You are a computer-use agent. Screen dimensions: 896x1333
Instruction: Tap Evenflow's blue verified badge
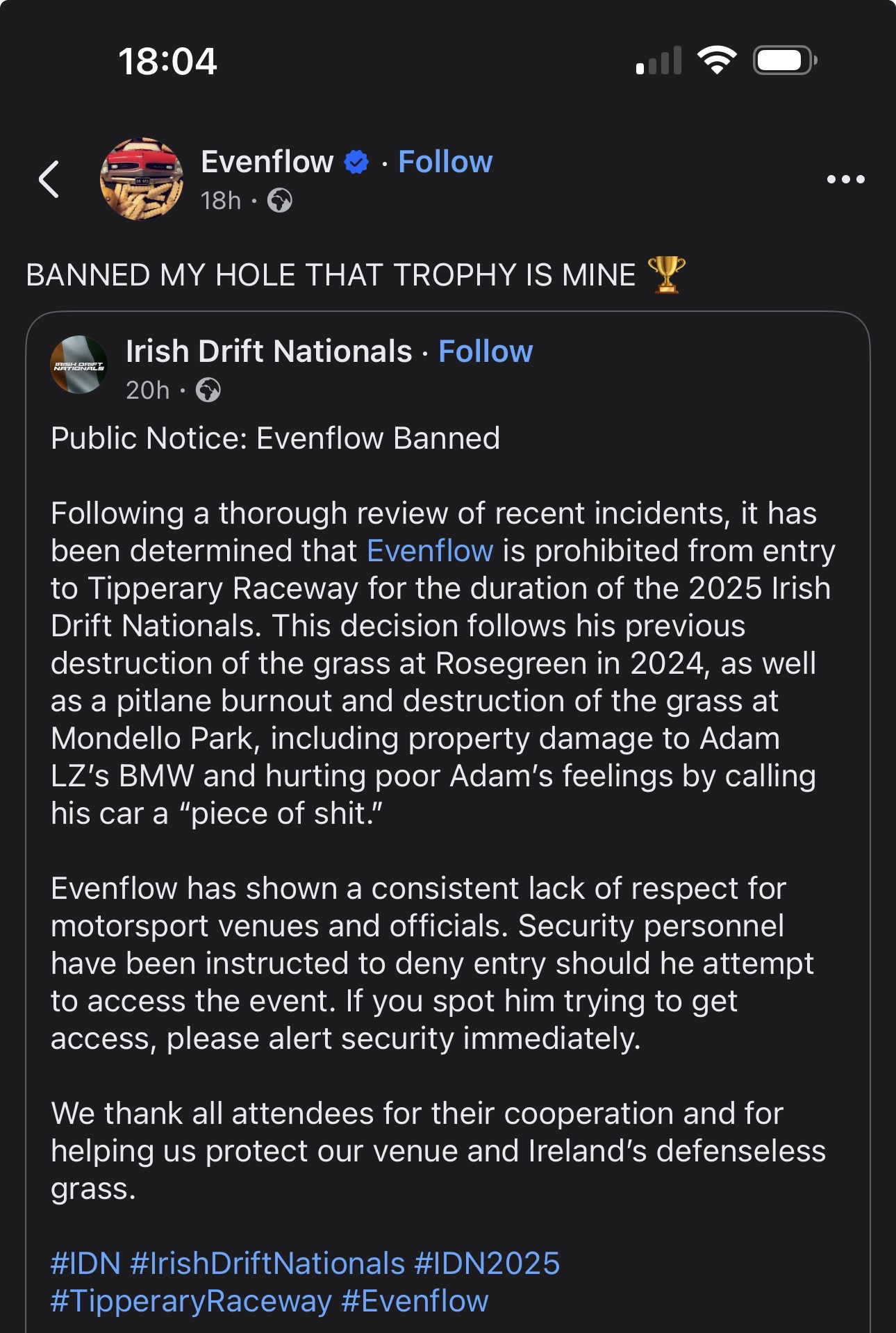(357, 163)
